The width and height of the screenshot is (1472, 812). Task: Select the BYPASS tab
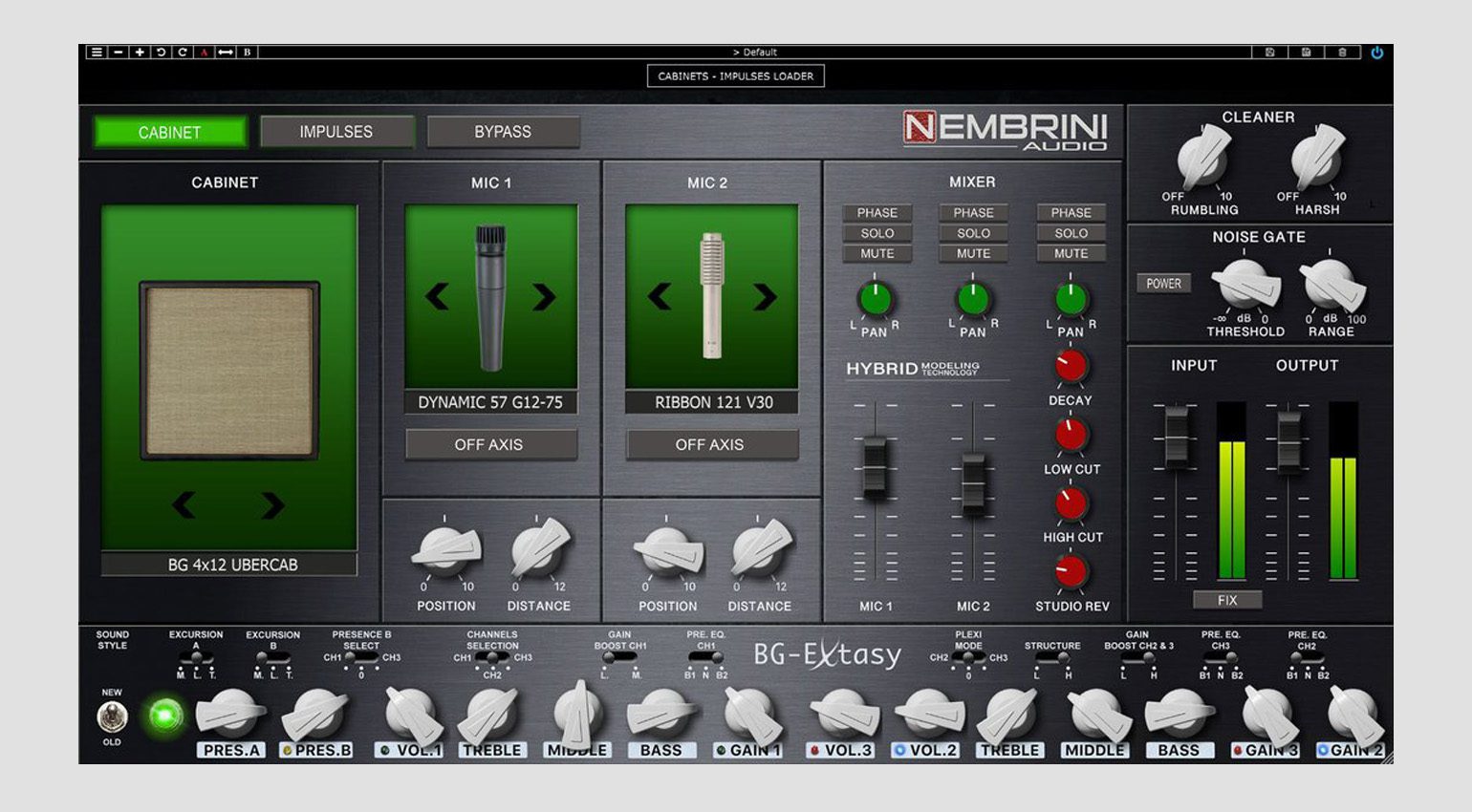[x=503, y=132]
